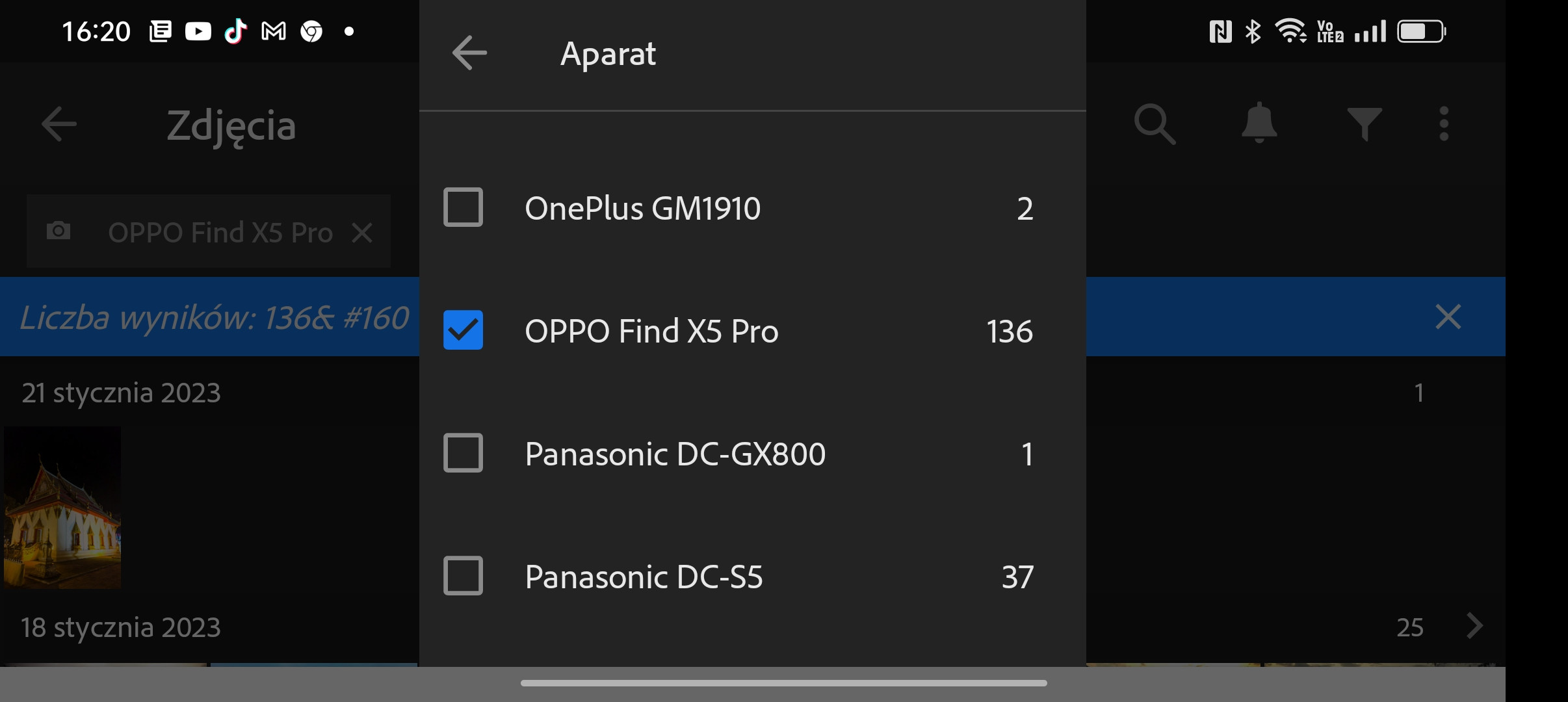Expand the 18 stycznia 2023 group chevron
The width and height of the screenshot is (1568, 702).
1474,627
